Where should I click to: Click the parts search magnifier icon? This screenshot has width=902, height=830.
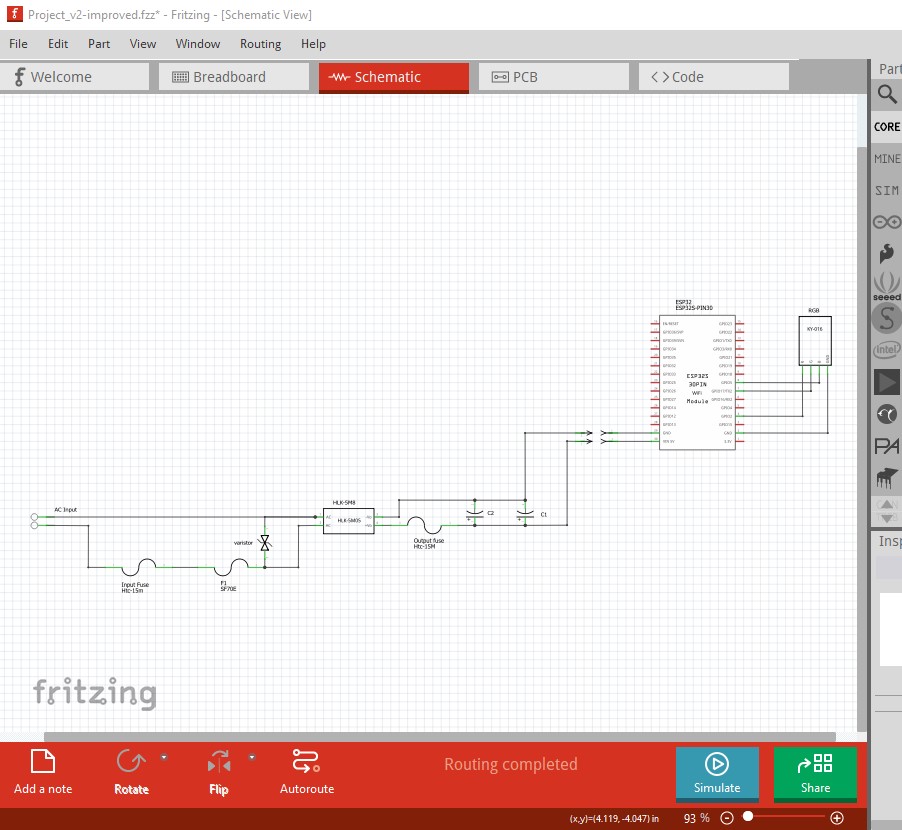pyautogui.click(x=887, y=94)
